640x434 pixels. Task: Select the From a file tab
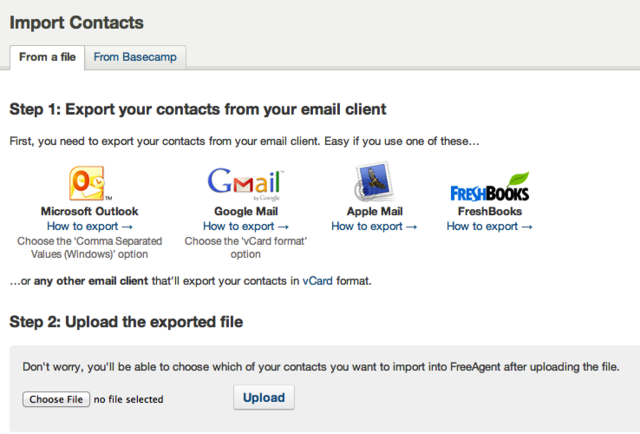[x=47, y=57]
